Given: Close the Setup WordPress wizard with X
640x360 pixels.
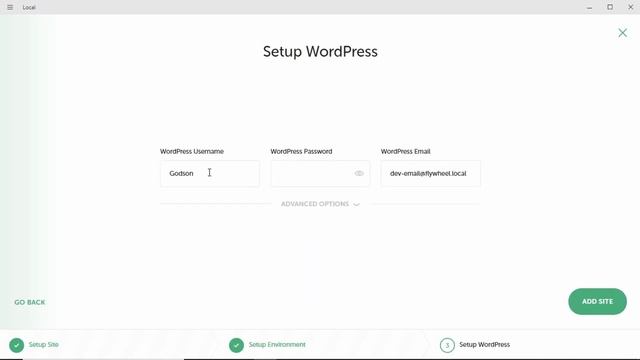Looking at the screenshot, I should (622, 33).
